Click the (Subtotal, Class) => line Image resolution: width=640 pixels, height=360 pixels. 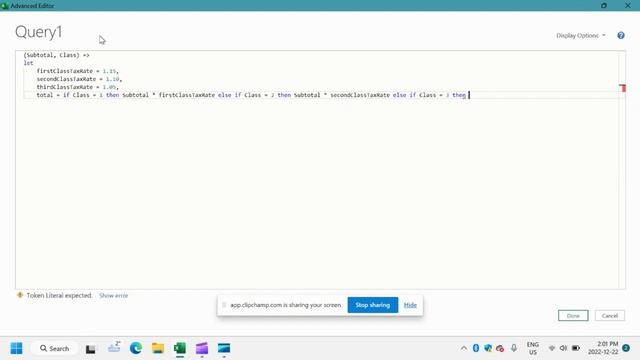(56, 55)
